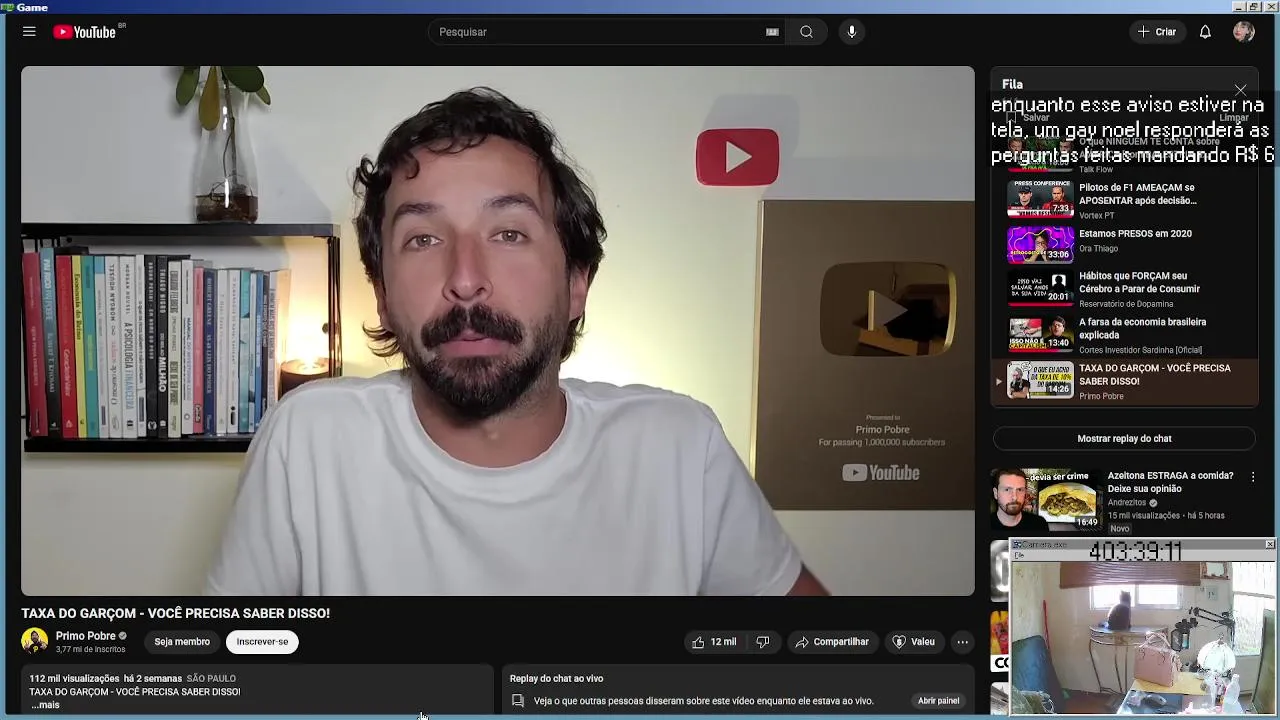Pause the video by clicking the player

pyautogui.click(x=498, y=331)
